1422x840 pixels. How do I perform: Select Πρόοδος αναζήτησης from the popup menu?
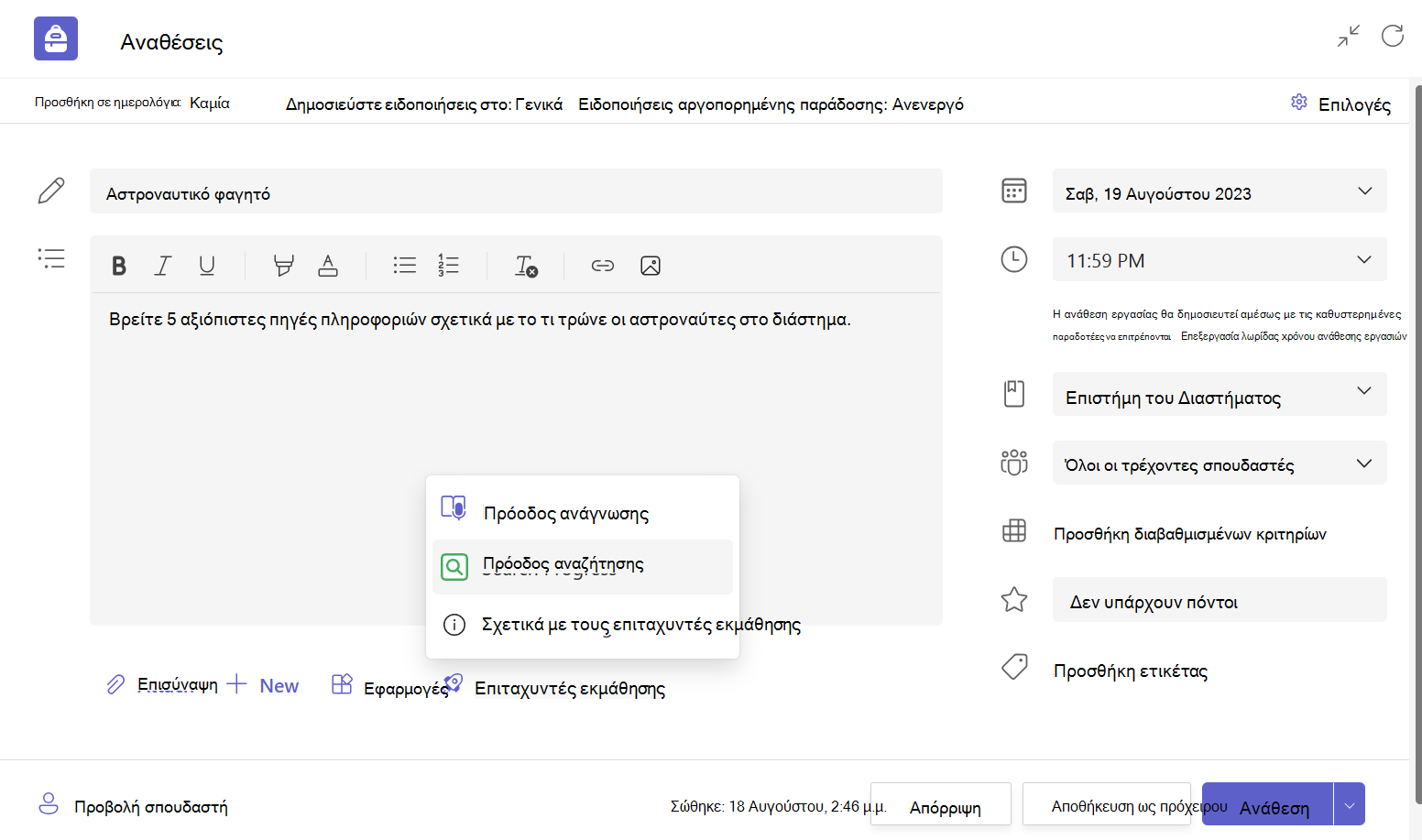coord(583,567)
